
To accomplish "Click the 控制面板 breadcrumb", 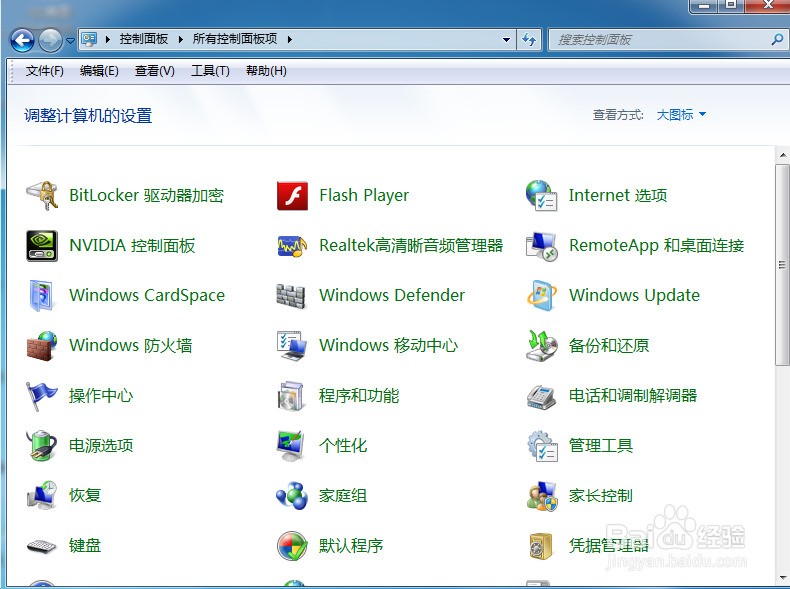I will point(144,39).
